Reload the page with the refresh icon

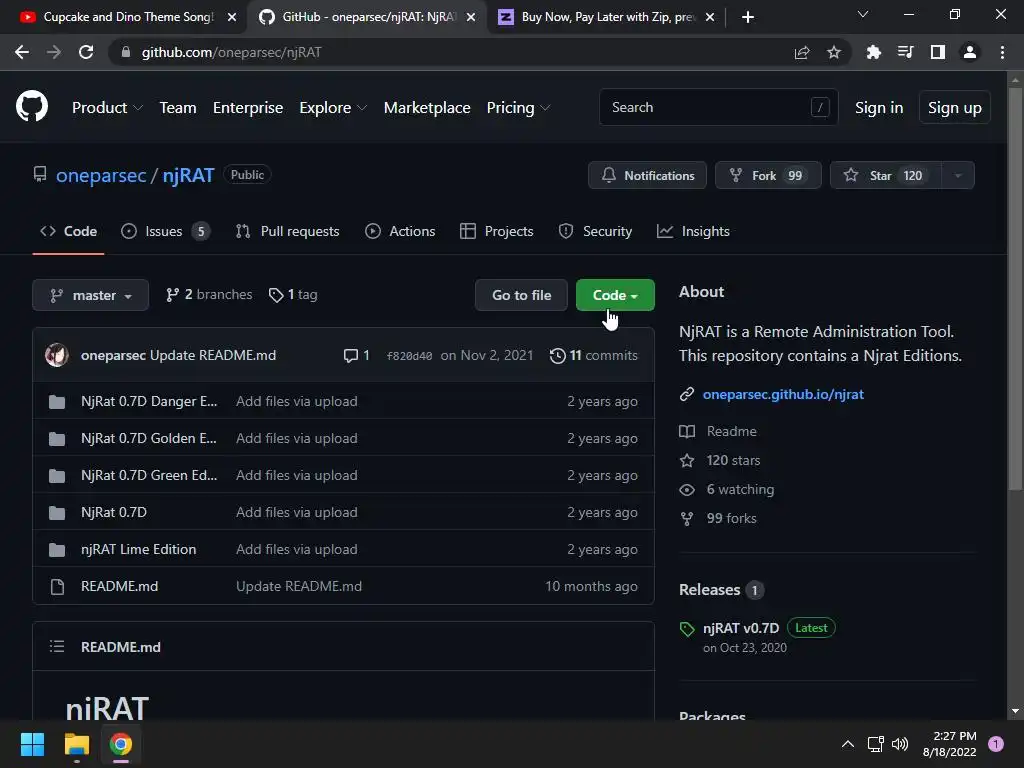(86, 52)
